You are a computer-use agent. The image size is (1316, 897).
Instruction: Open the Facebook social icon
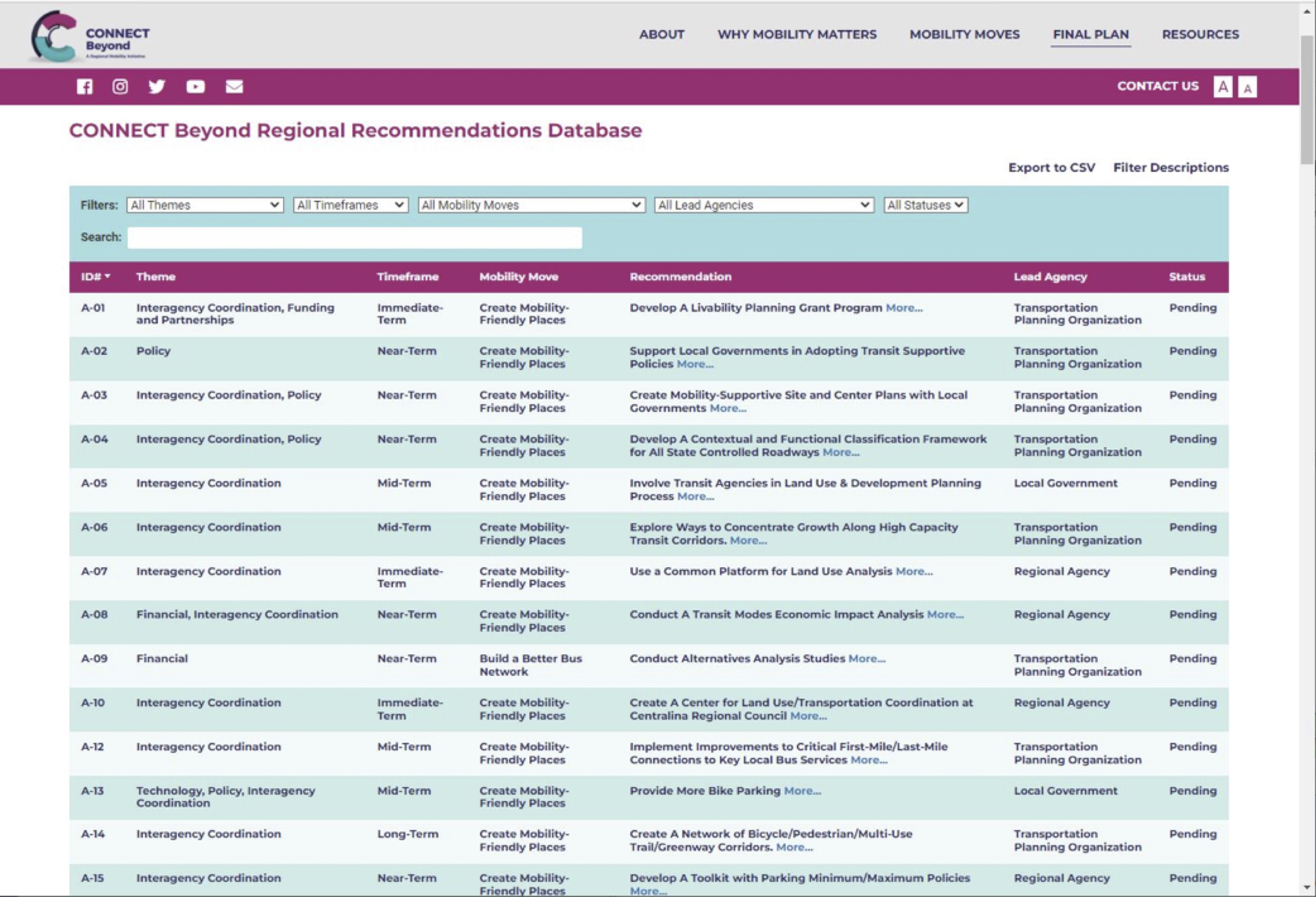pos(84,87)
